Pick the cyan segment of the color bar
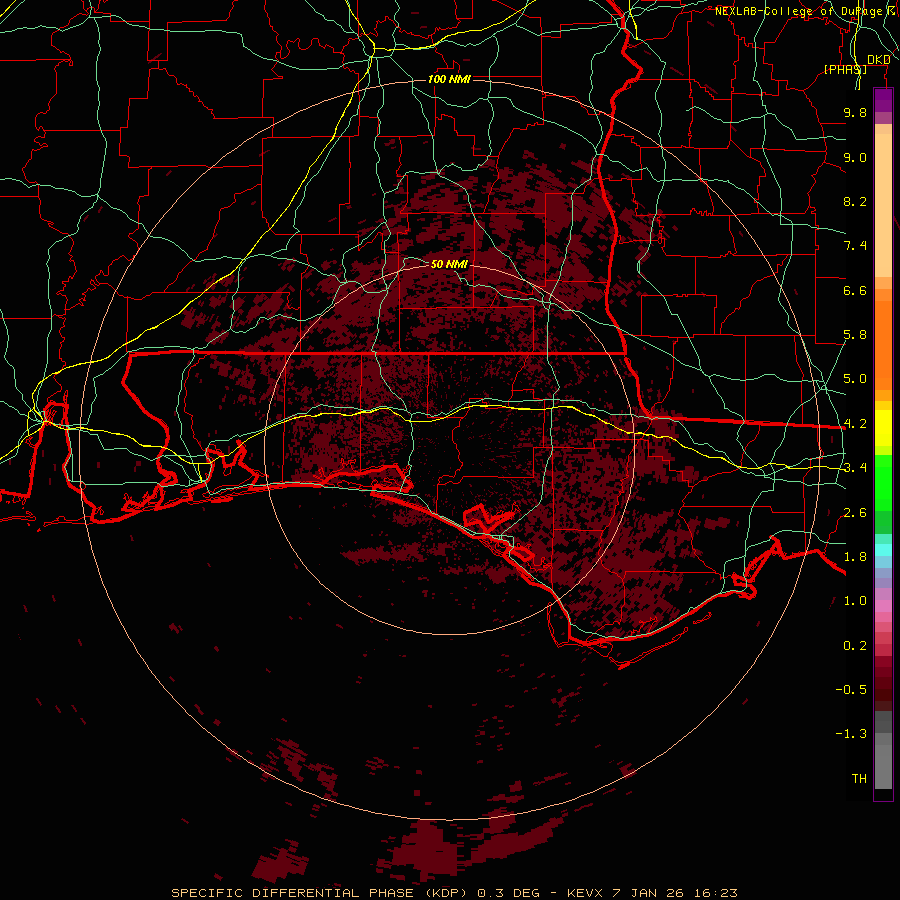Screen dimensions: 900x900 point(883,550)
